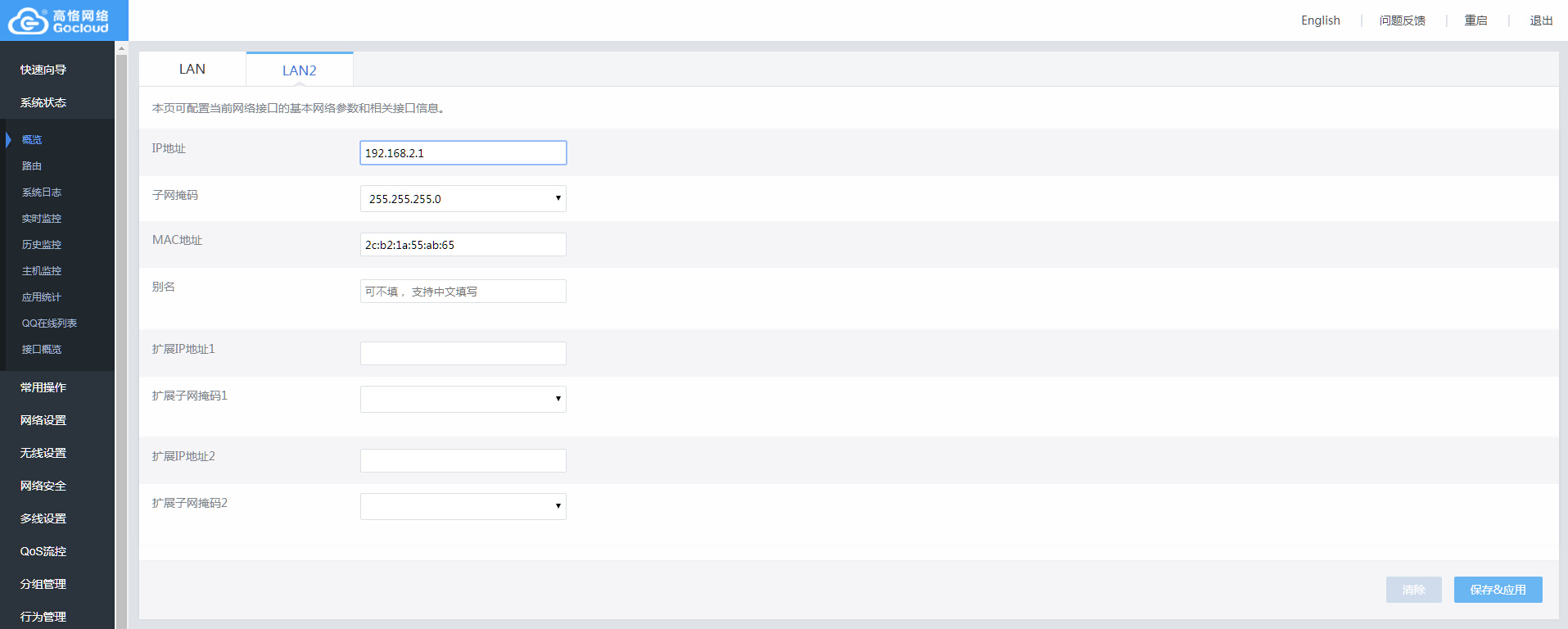
Task: Click the MAC地址 input field
Action: pyautogui.click(x=463, y=244)
